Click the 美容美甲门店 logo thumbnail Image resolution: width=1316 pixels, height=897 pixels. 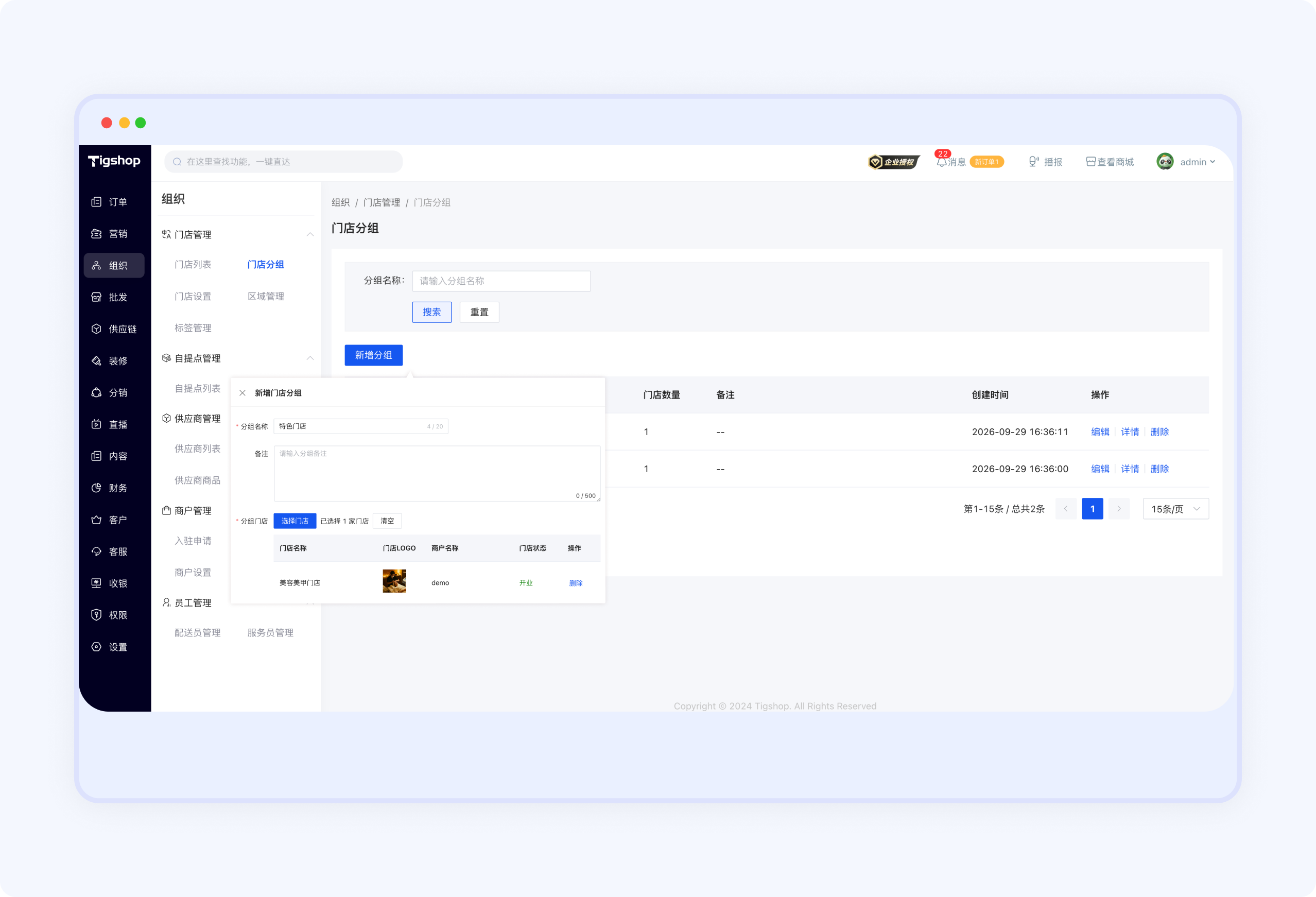coord(394,581)
